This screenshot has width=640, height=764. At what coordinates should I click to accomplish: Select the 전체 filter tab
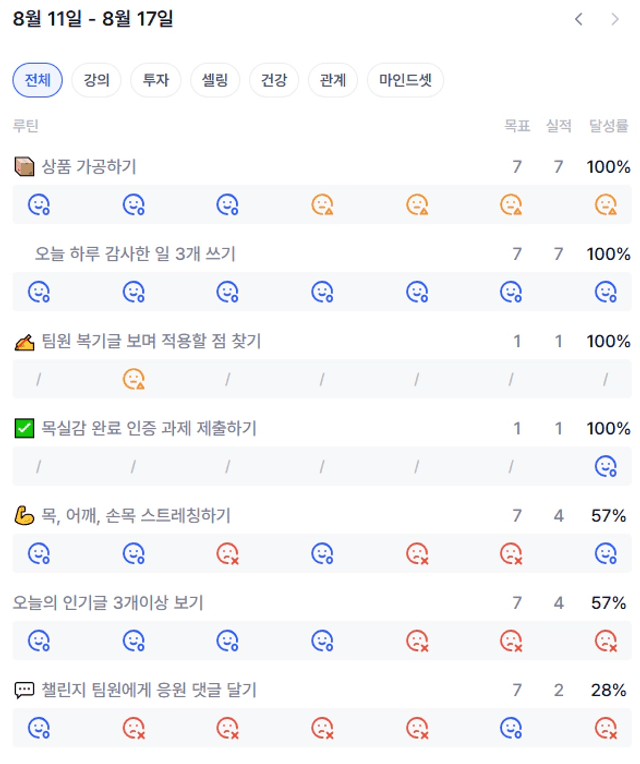coord(38,80)
